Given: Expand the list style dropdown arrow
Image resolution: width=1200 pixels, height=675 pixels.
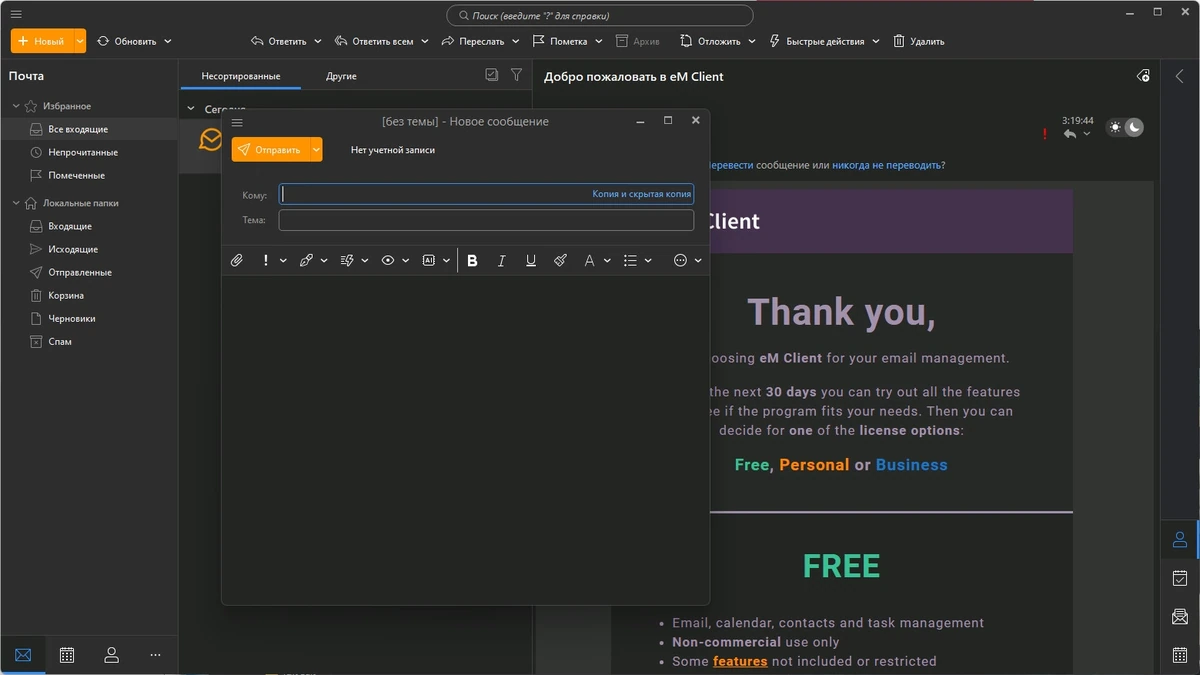Looking at the screenshot, I should [x=648, y=260].
